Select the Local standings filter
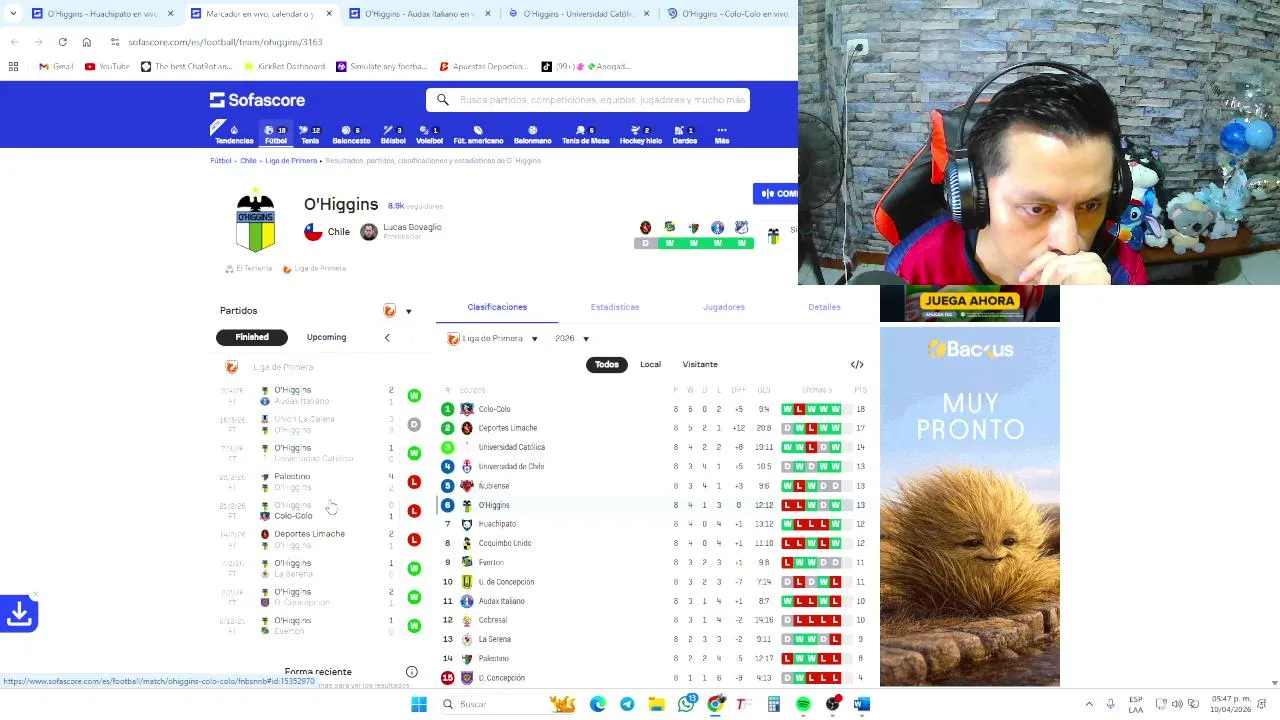This screenshot has height=720, width=1280. click(650, 365)
